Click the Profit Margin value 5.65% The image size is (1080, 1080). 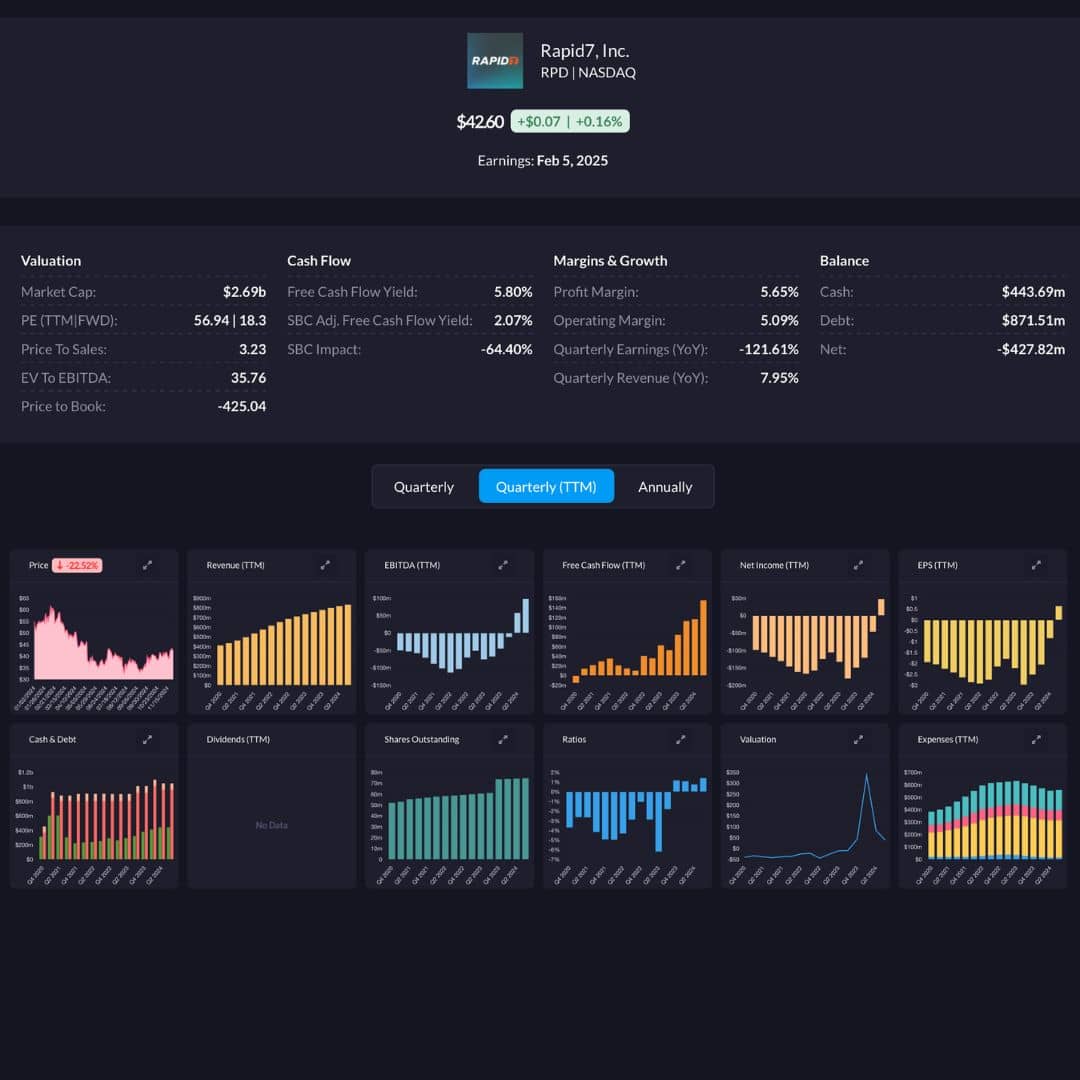click(x=780, y=292)
